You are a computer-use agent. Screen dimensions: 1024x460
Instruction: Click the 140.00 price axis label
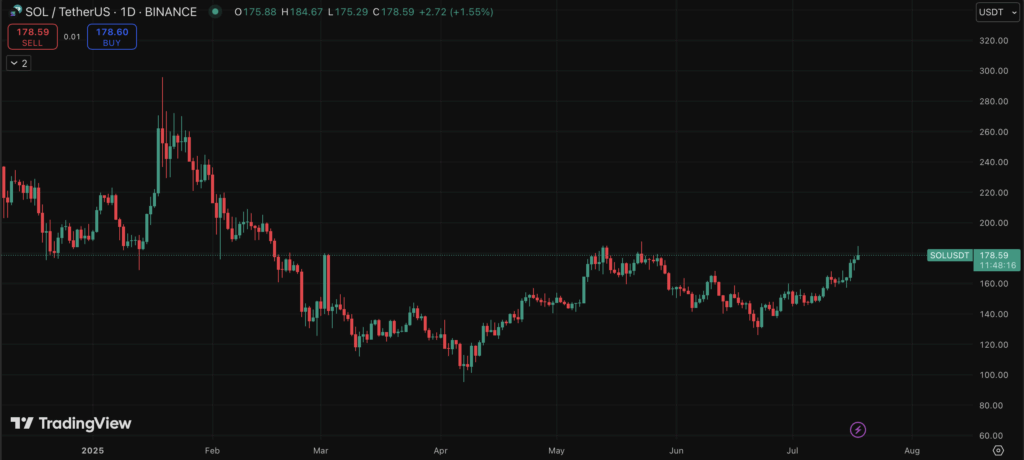tap(995, 314)
